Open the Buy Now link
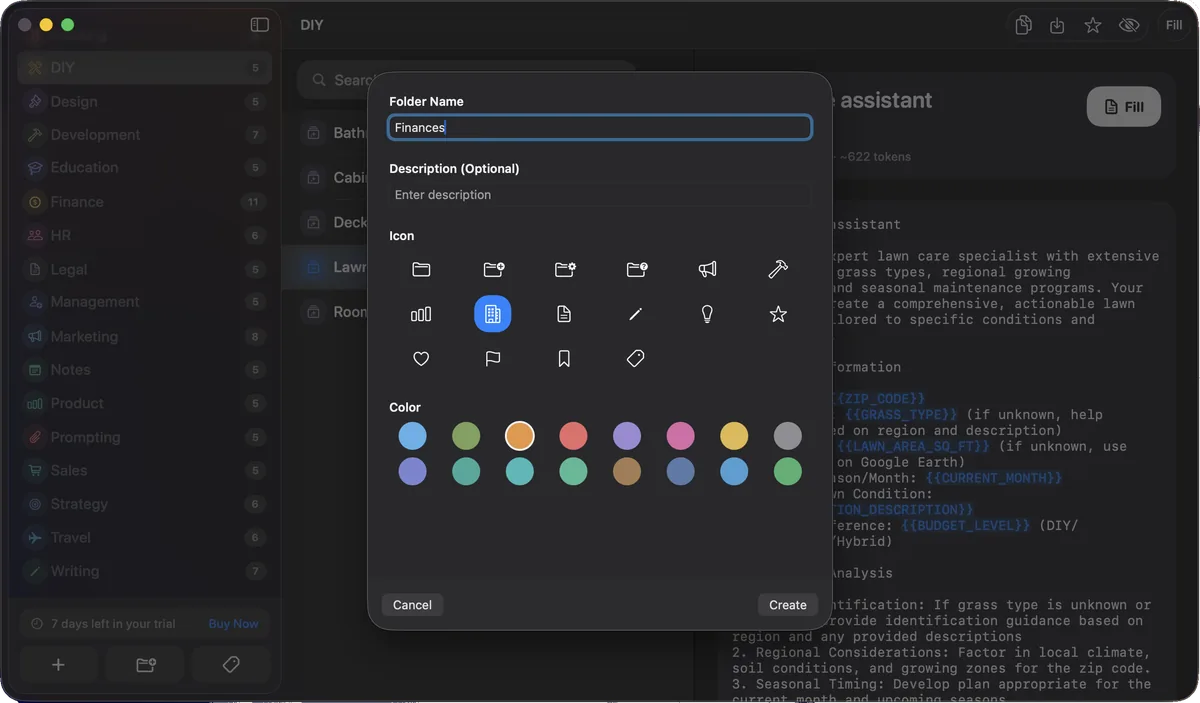Image resolution: width=1200 pixels, height=703 pixels. (x=233, y=624)
